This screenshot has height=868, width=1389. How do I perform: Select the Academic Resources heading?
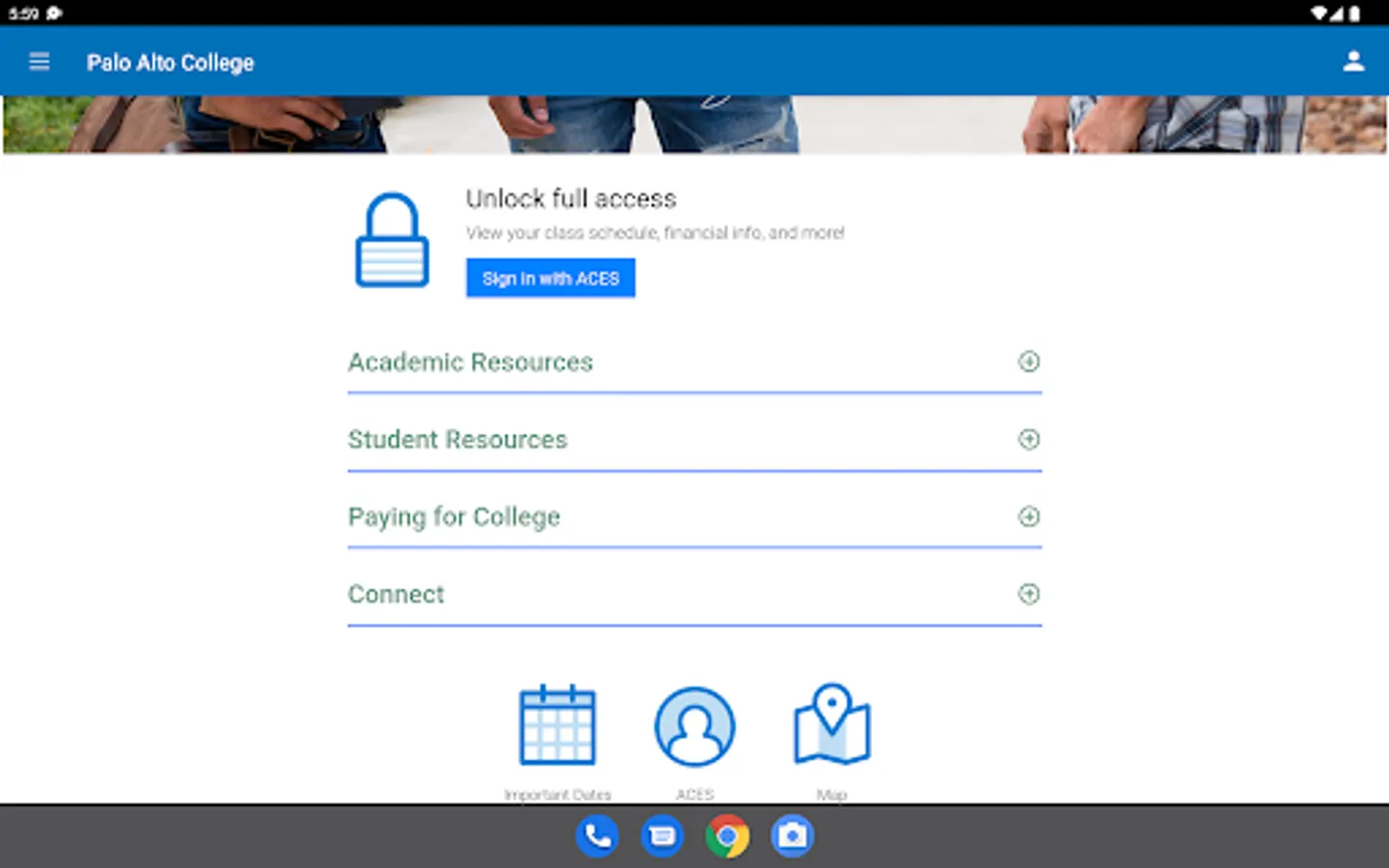click(x=471, y=362)
